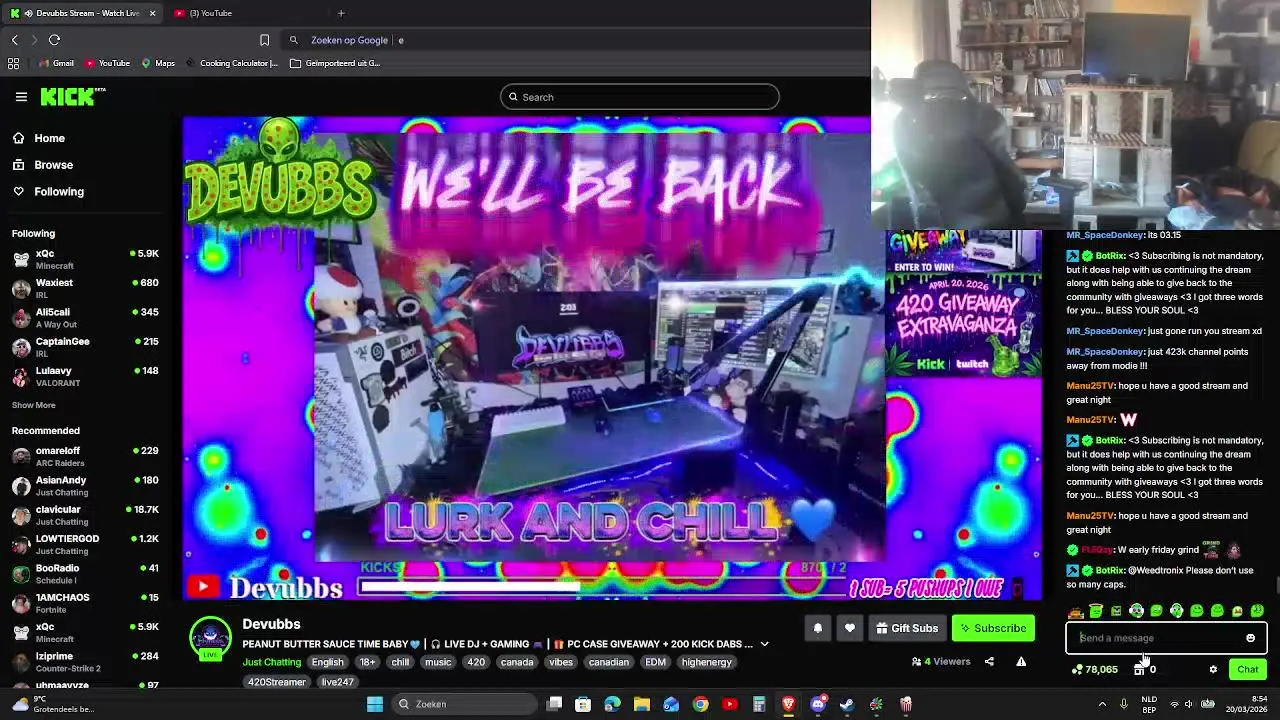Click the Just Chatting category link
This screenshot has width=1280, height=720.
pyautogui.click(x=271, y=662)
